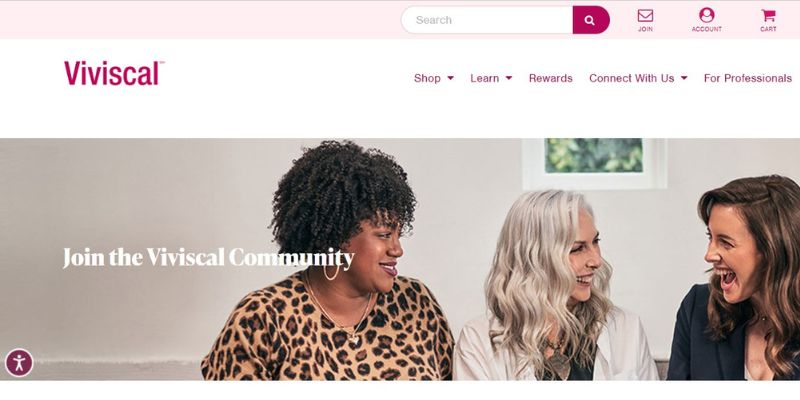800x400 pixels.
Task: Click the CART label text
Action: click(768, 29)
